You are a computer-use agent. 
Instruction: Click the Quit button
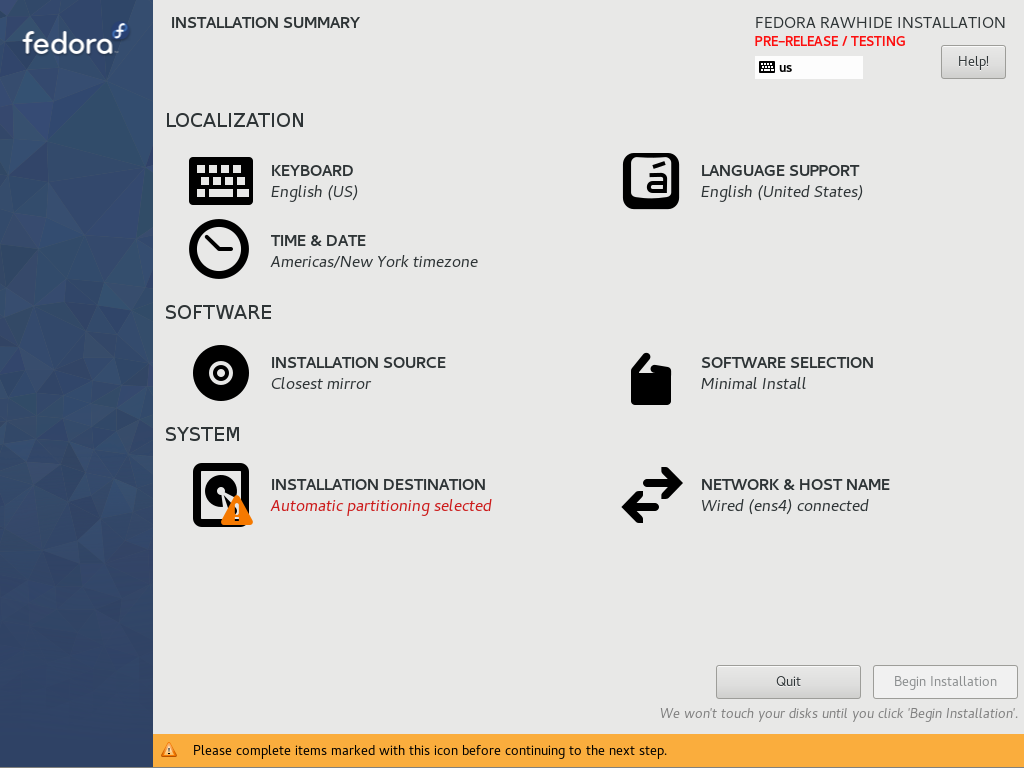click(788, 682)
